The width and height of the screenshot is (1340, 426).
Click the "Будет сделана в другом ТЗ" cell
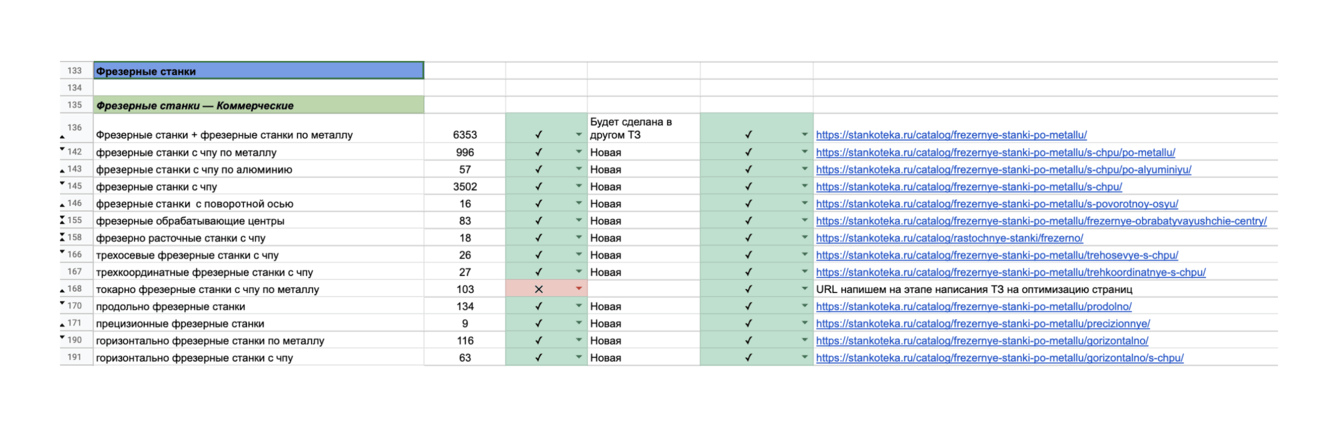click(643, 128)
